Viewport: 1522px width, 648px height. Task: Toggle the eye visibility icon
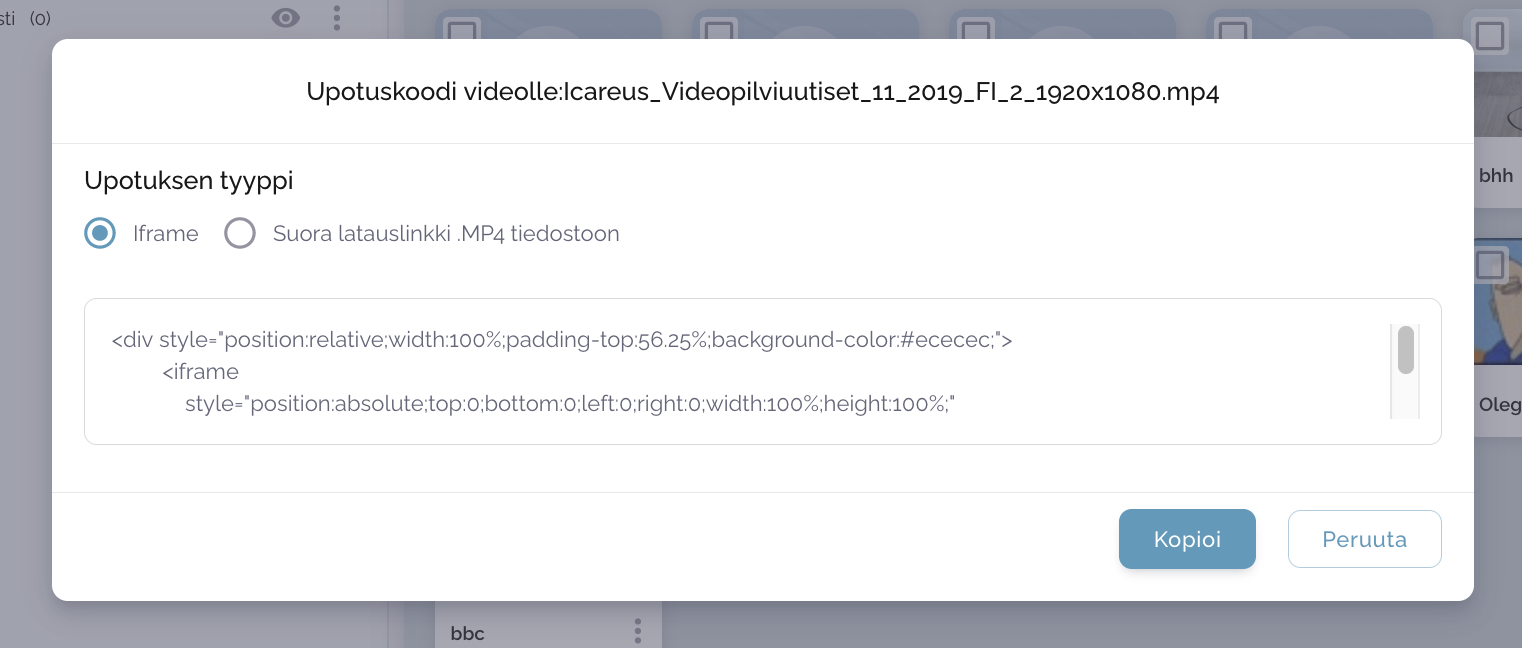point(286,17)
